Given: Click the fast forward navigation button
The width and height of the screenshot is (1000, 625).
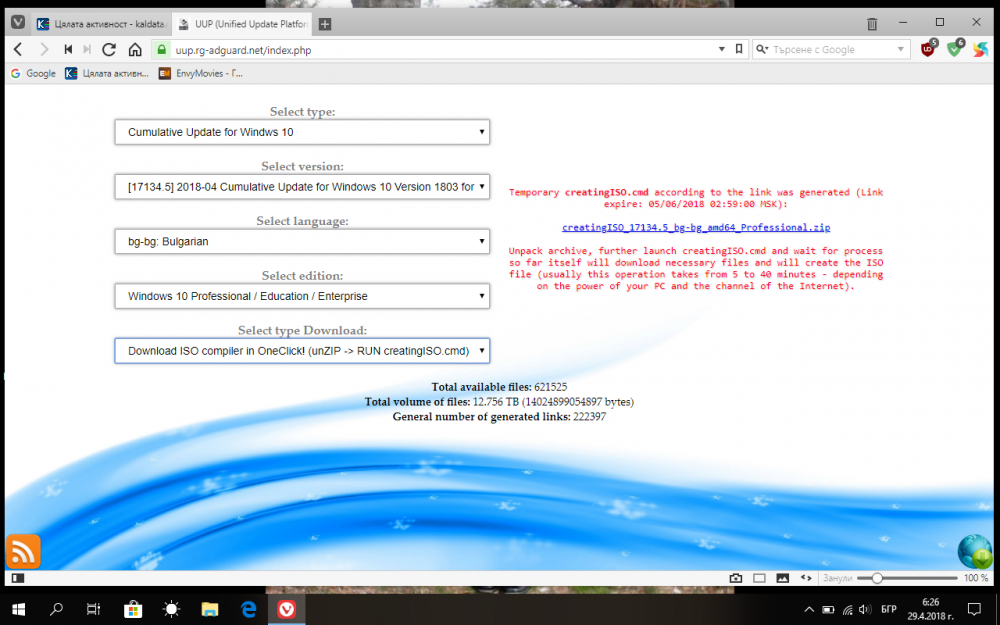Looking at the screenshot, I should coord(87,49).
